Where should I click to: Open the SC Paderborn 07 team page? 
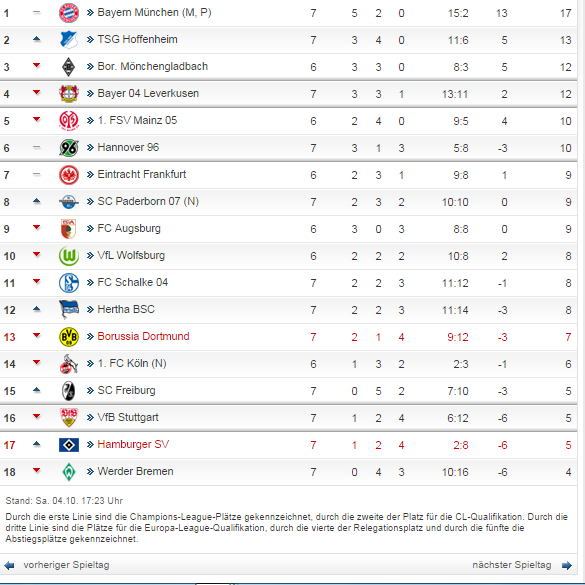tap(148, 201)
